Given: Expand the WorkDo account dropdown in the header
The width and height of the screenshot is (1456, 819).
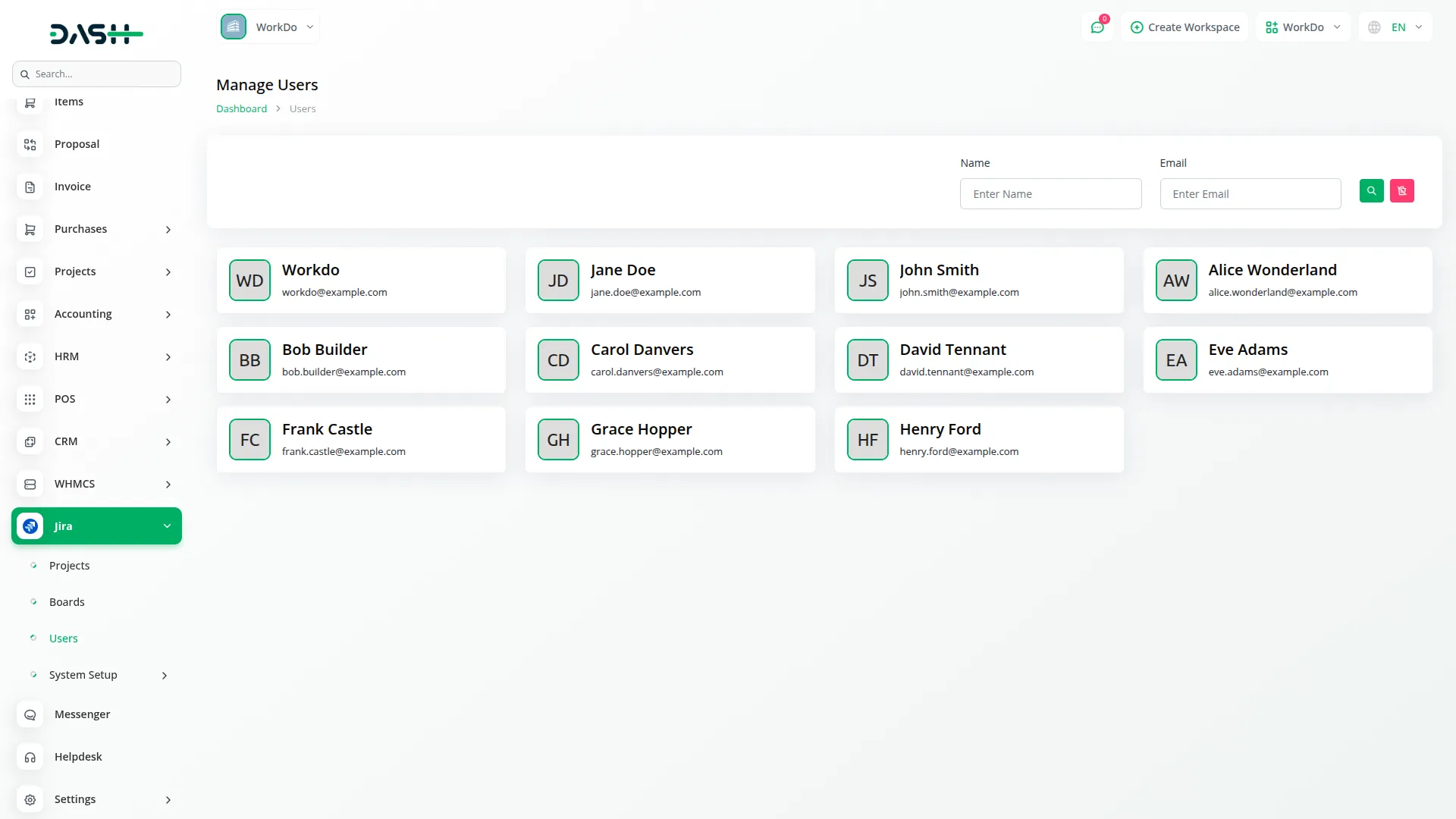Looking at the screenshot, I should tap(1302, 27).
